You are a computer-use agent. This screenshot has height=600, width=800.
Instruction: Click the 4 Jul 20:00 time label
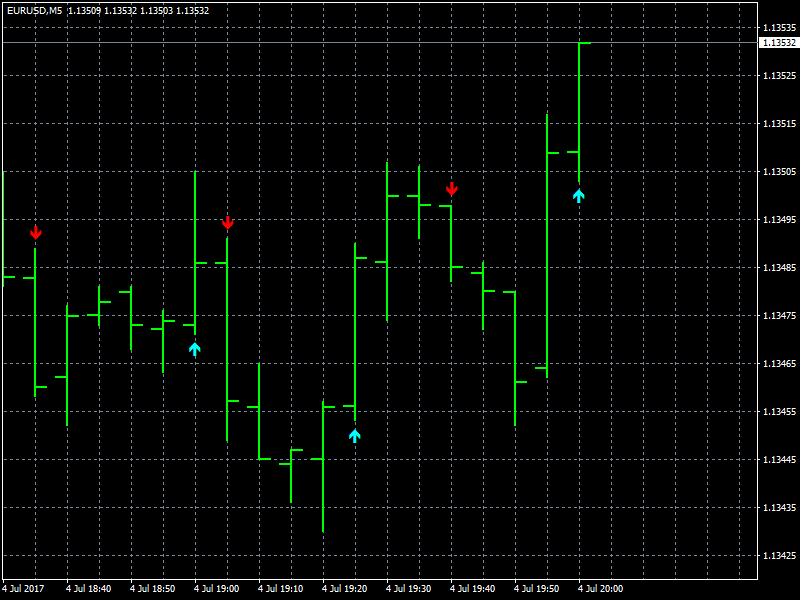click(600, 588)
